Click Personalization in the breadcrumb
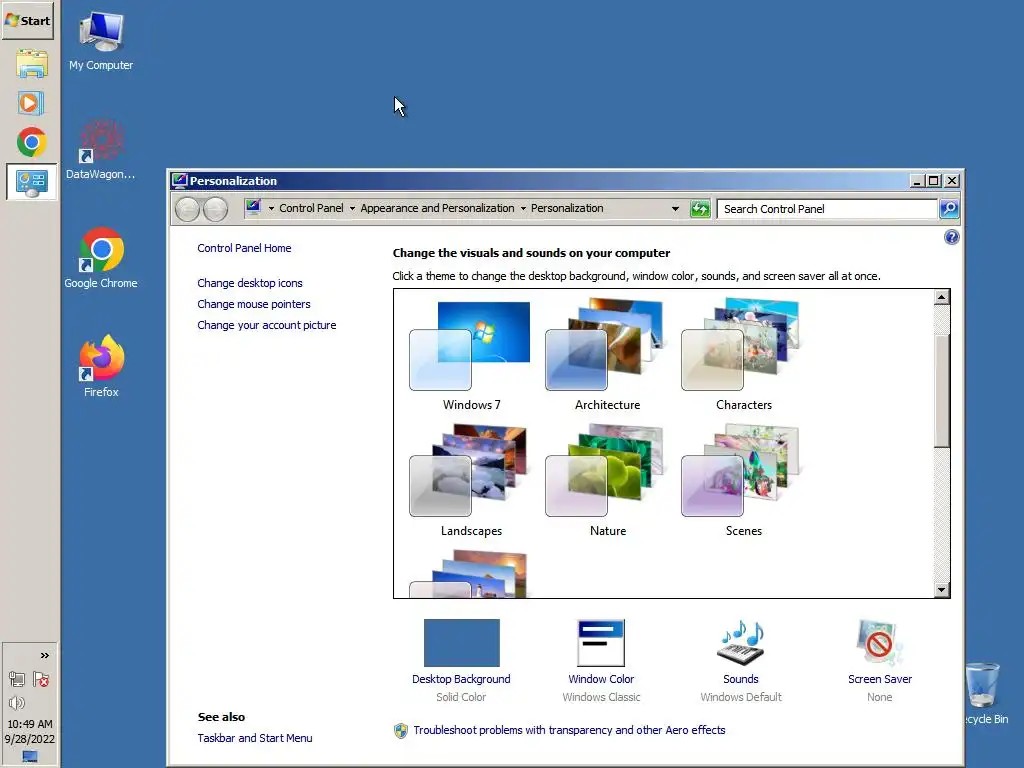The height and width of the screenshot is (768, 1024). coord(567,208)
